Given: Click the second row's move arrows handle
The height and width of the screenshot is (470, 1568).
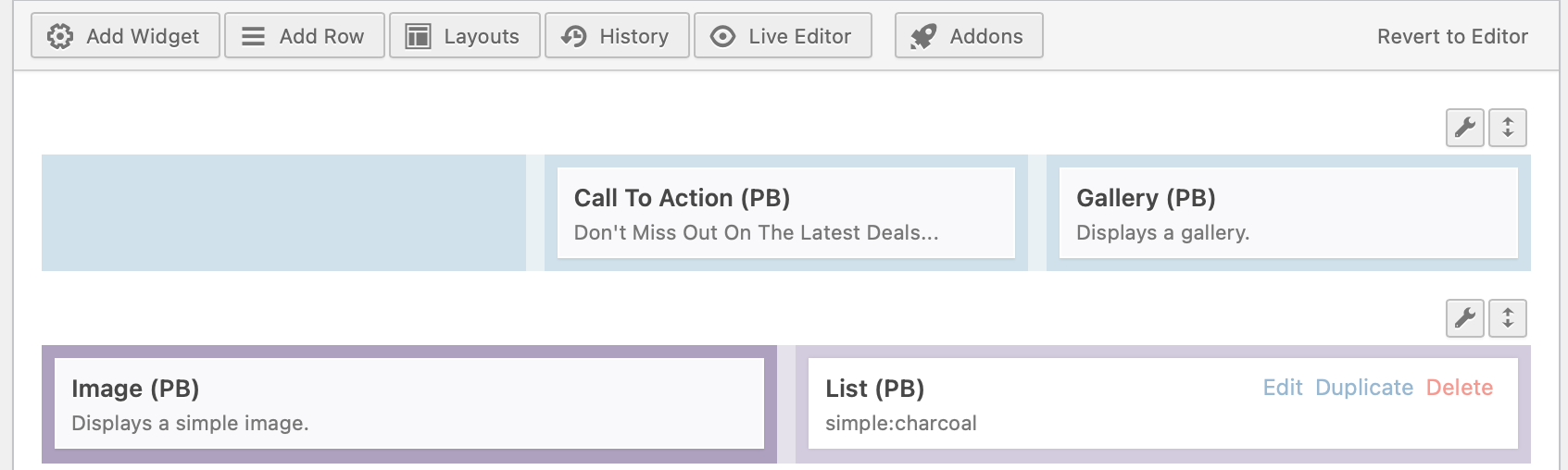Looking at the screenshot, I should tap(1508, 318).
